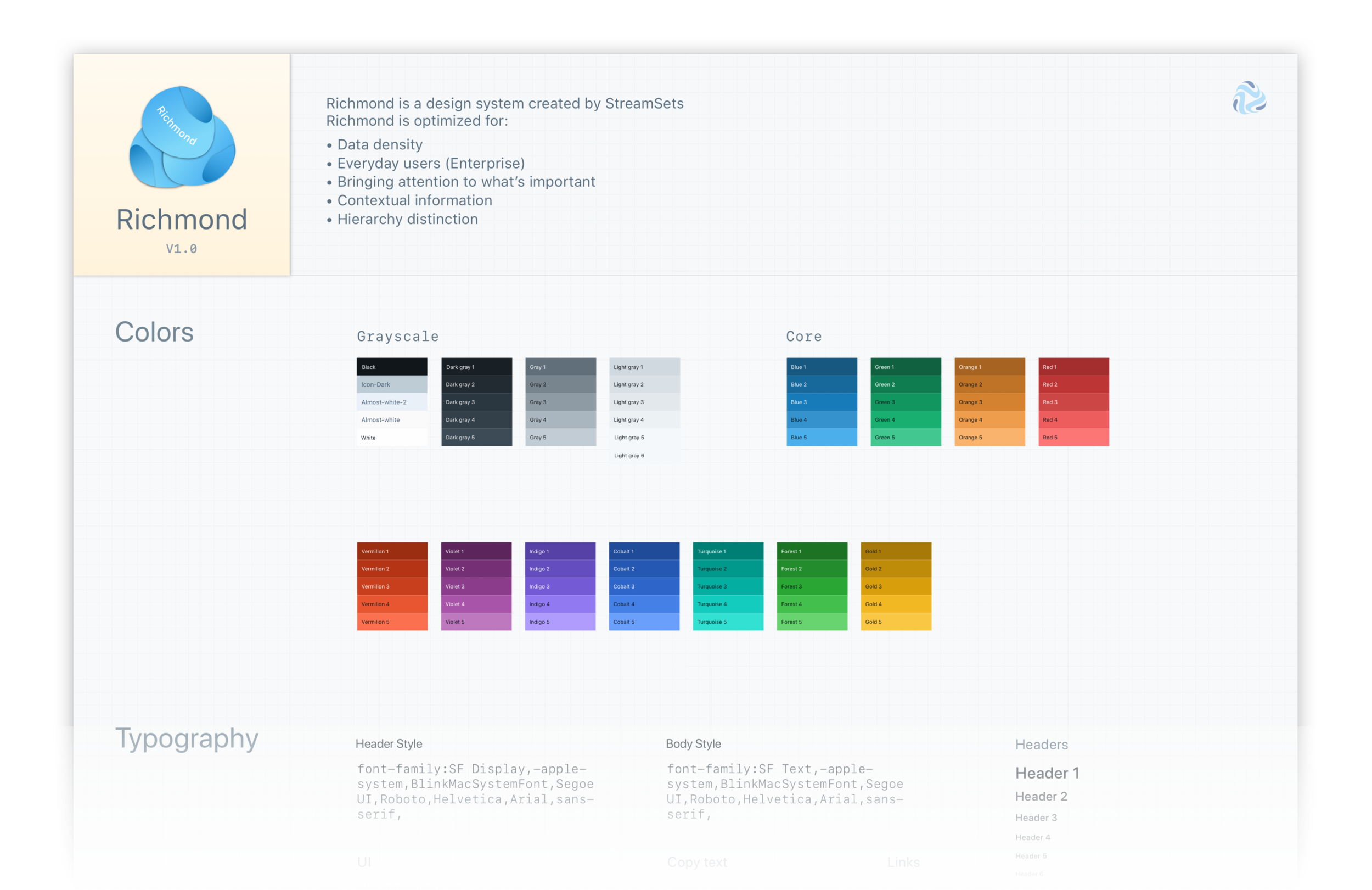Click the White swatch in Grayscale

pos(391,437)
